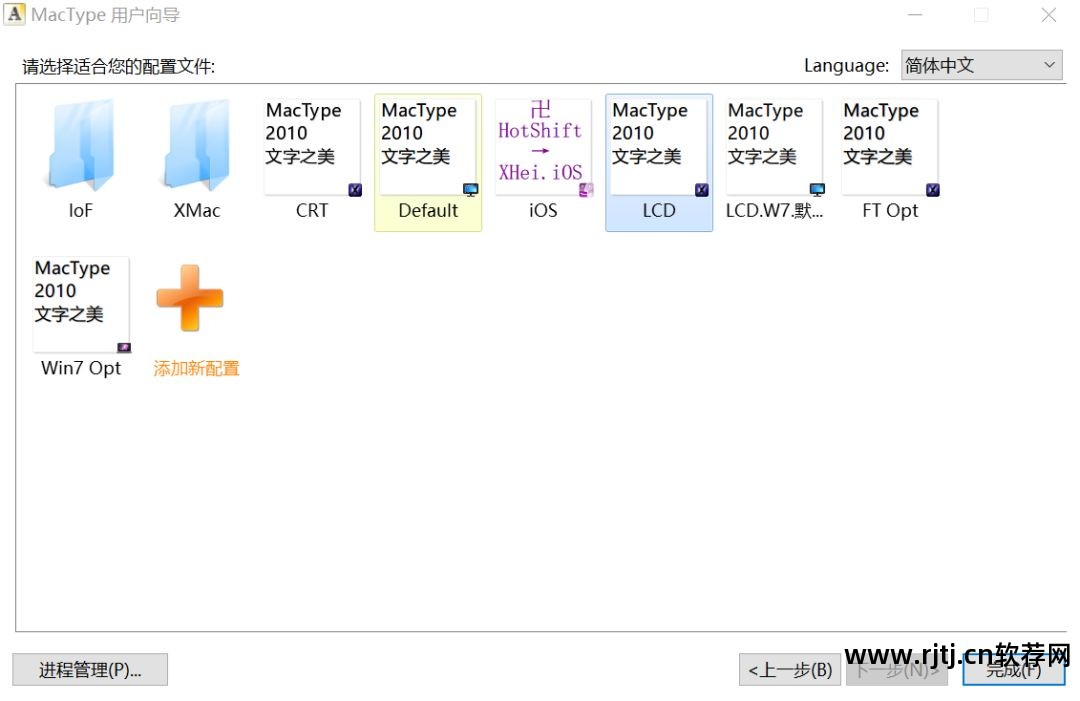Click the orange plus add-profile icon

pyautogui.click(x=190, y=297)
